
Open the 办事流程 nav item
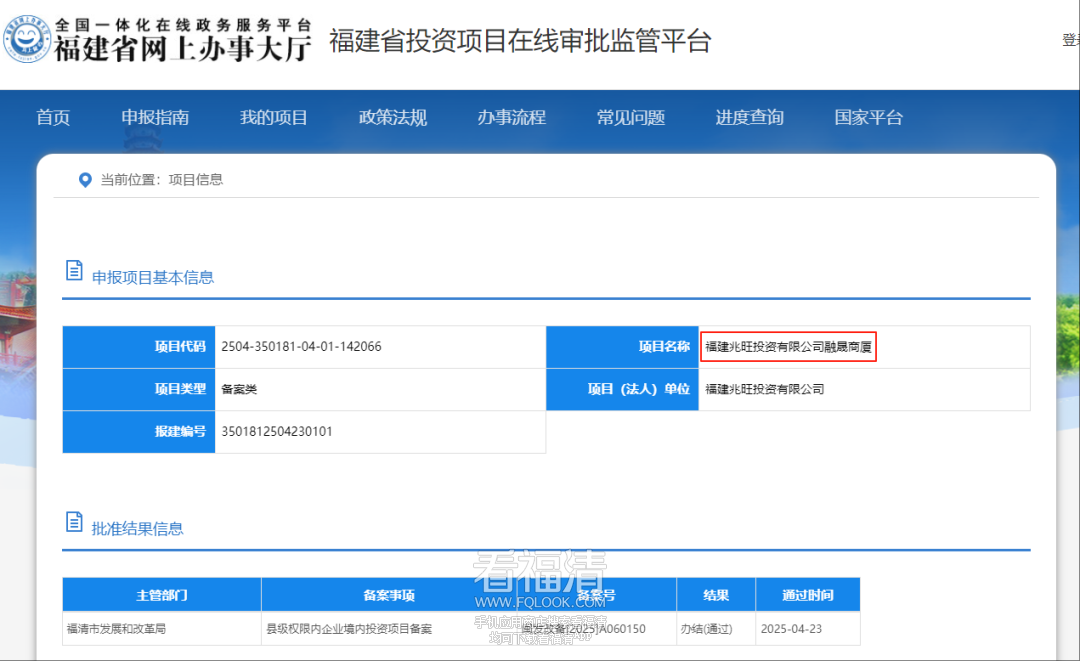coord(512,118)
